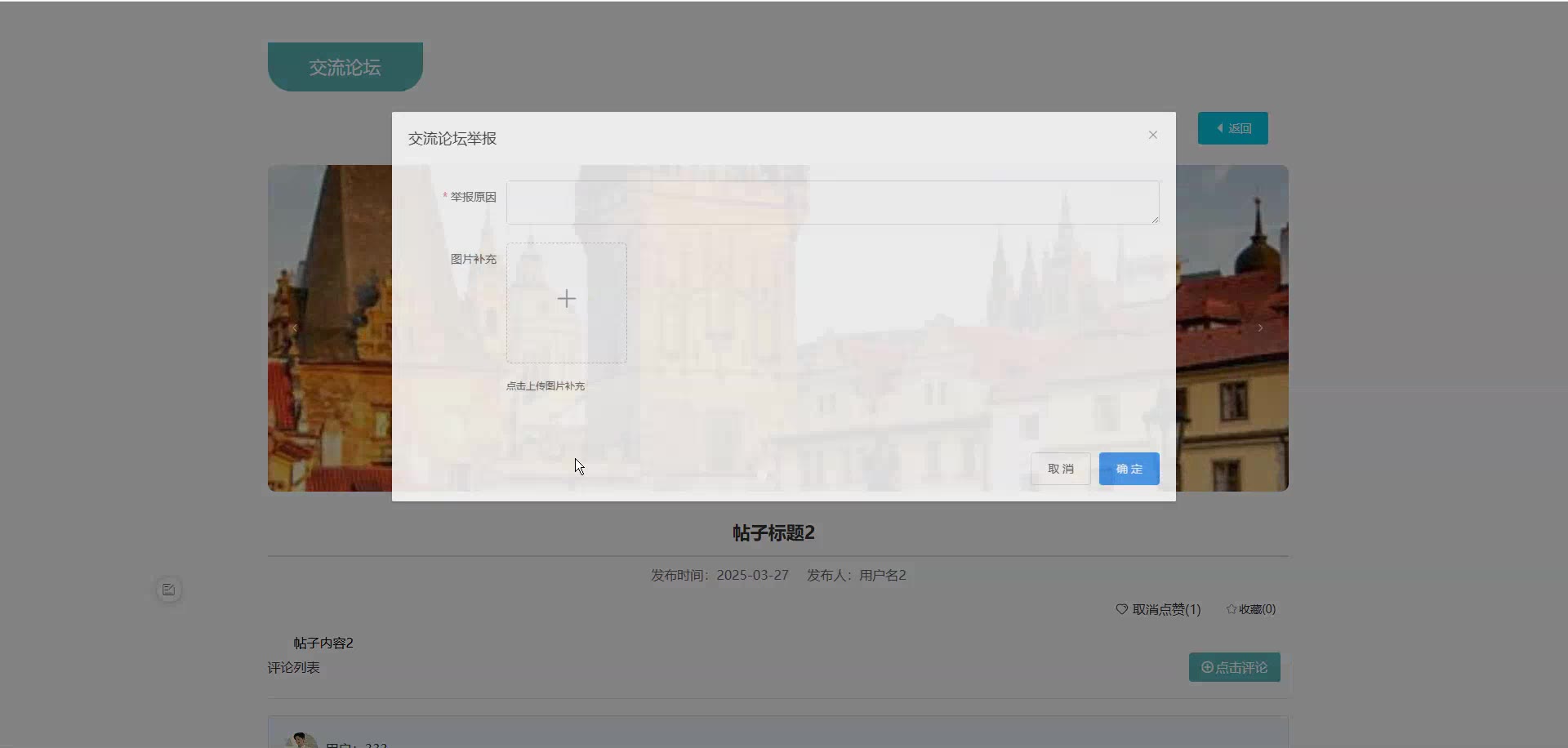
Task: Open comment form via 点击评论
Action: point(1234,667)
